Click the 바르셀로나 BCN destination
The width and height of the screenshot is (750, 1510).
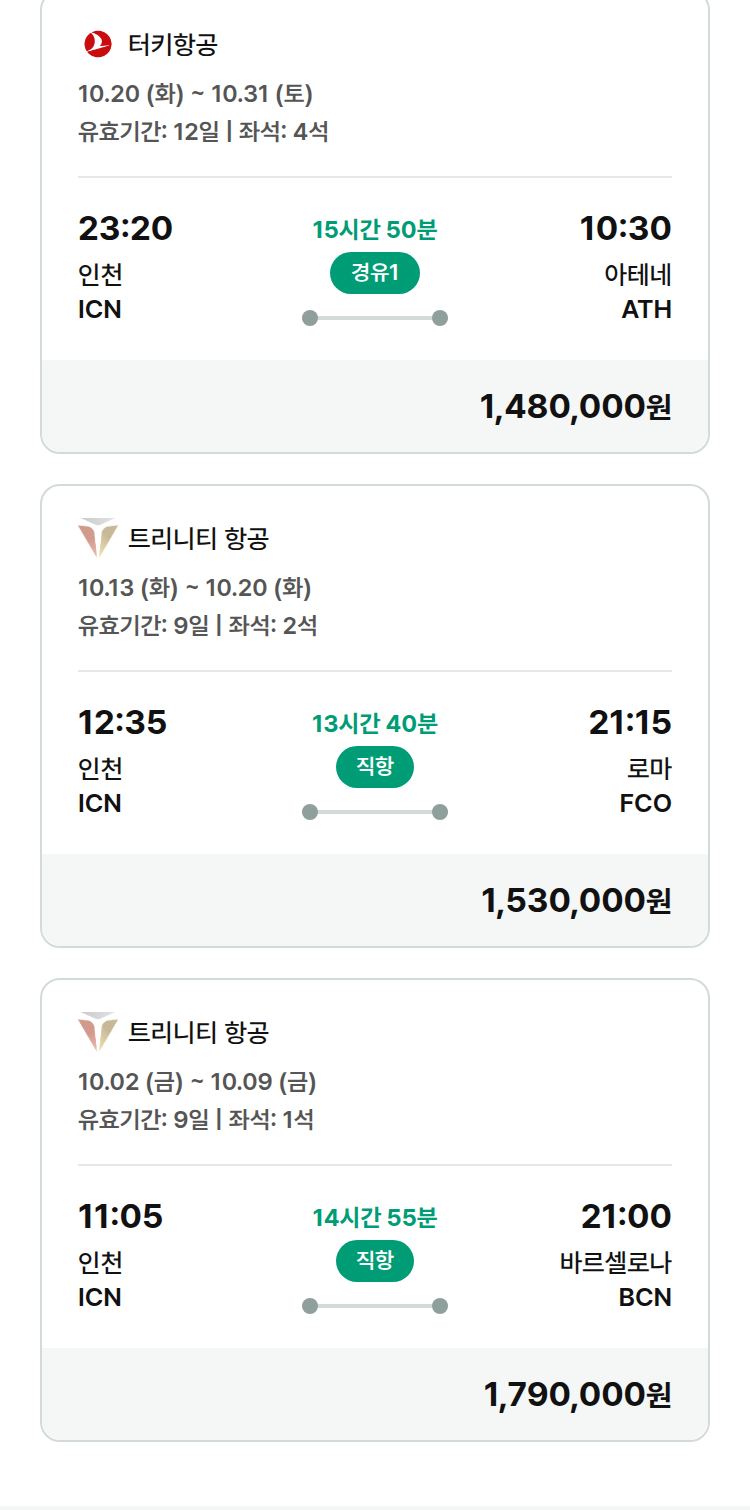(x=616, y=1280)
